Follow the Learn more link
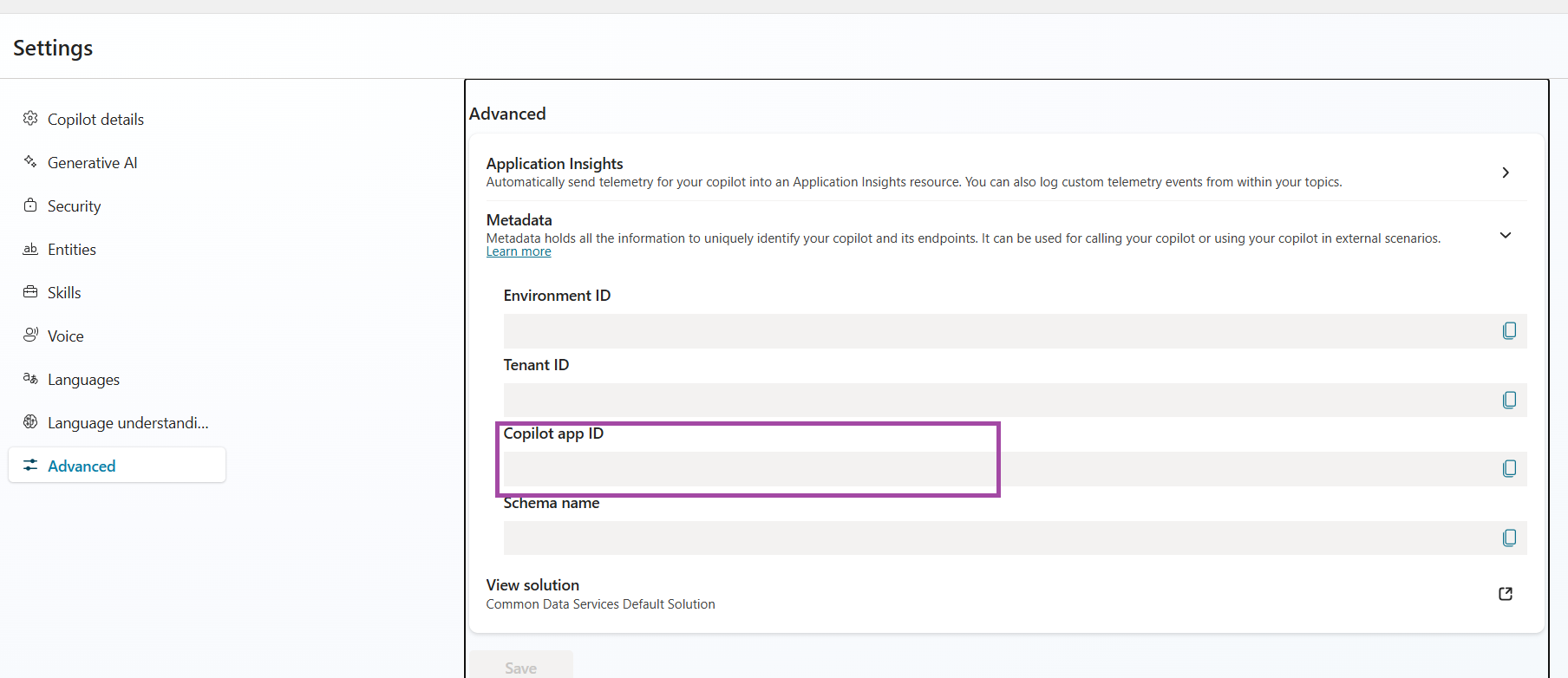The width and height of the screenshot is (1568, 678). (x=519, y=252)
